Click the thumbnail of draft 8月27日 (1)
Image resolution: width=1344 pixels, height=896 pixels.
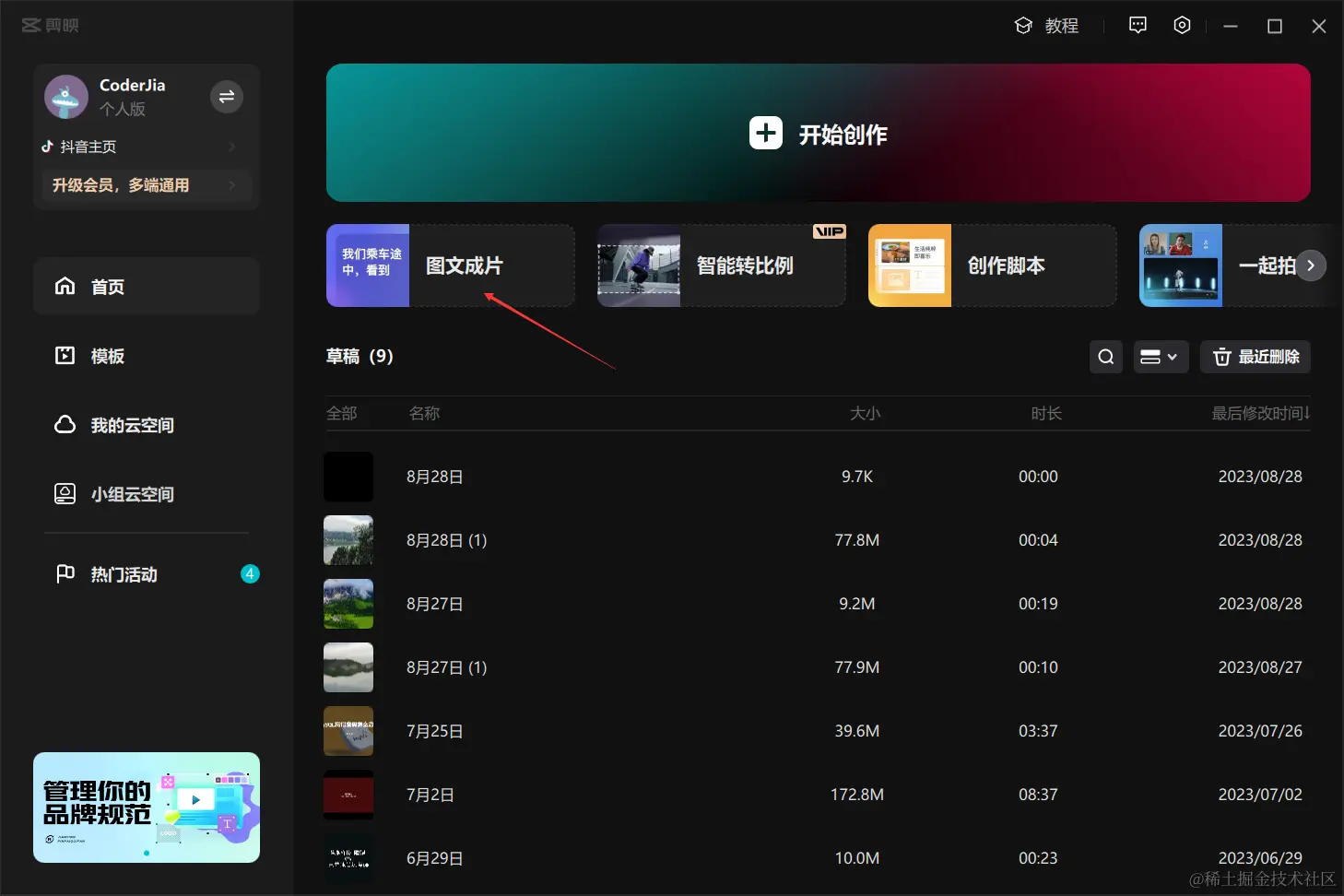pyautogui.click(x=348, y=667)
